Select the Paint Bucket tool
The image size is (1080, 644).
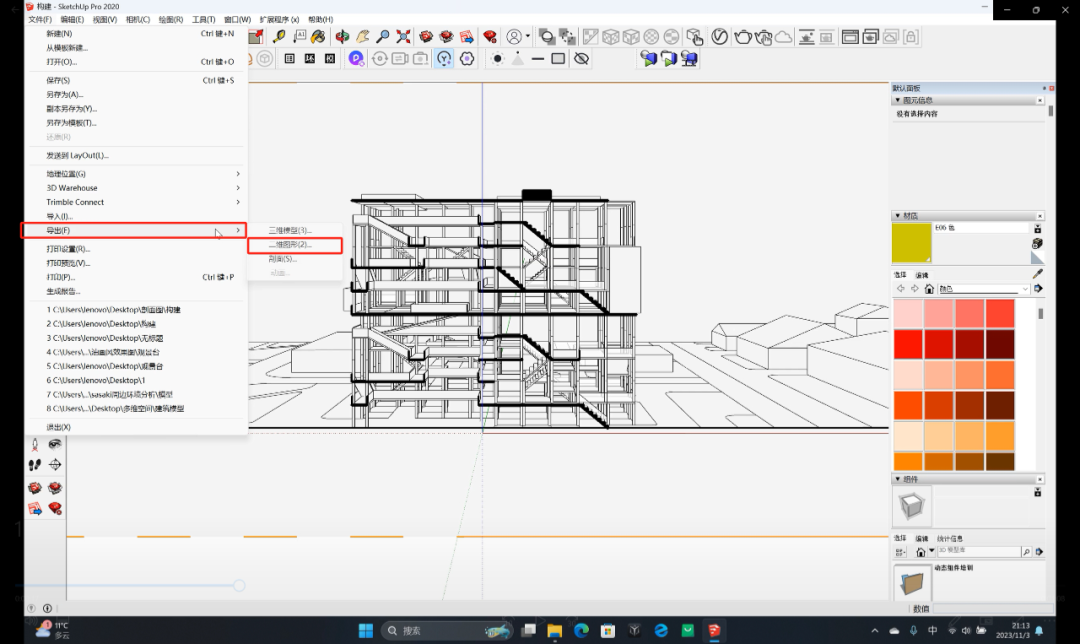click(318, 37)
